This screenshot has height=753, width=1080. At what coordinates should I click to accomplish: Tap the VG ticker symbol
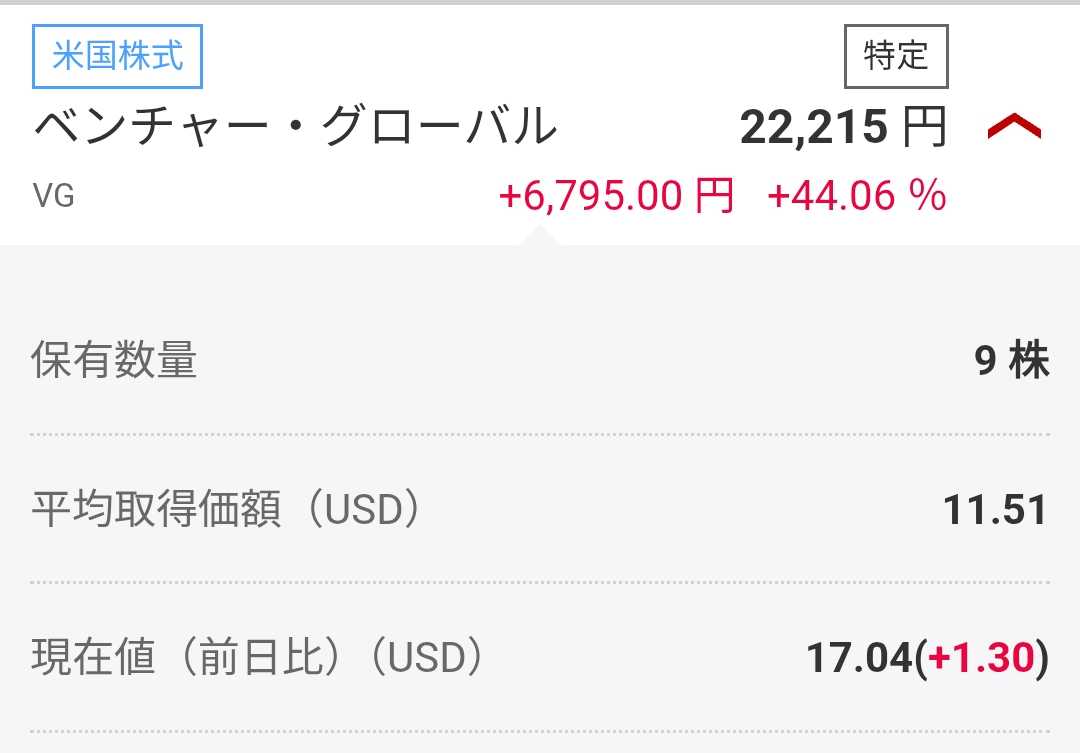tap(54, 196)
